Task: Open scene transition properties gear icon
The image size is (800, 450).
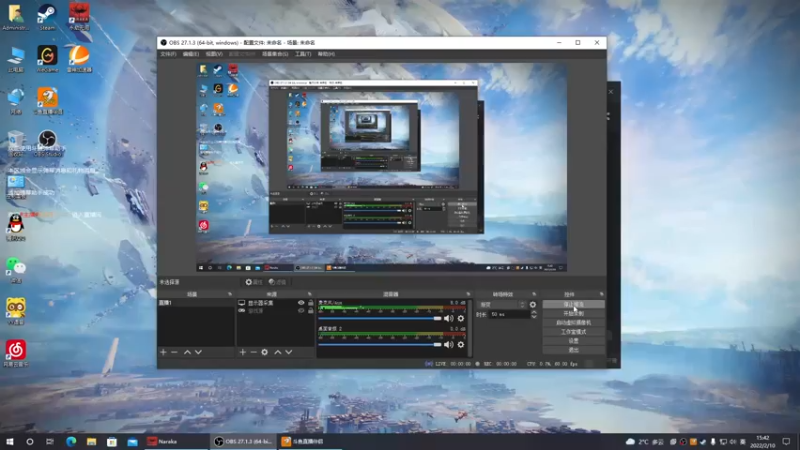Action: (533, 304)
